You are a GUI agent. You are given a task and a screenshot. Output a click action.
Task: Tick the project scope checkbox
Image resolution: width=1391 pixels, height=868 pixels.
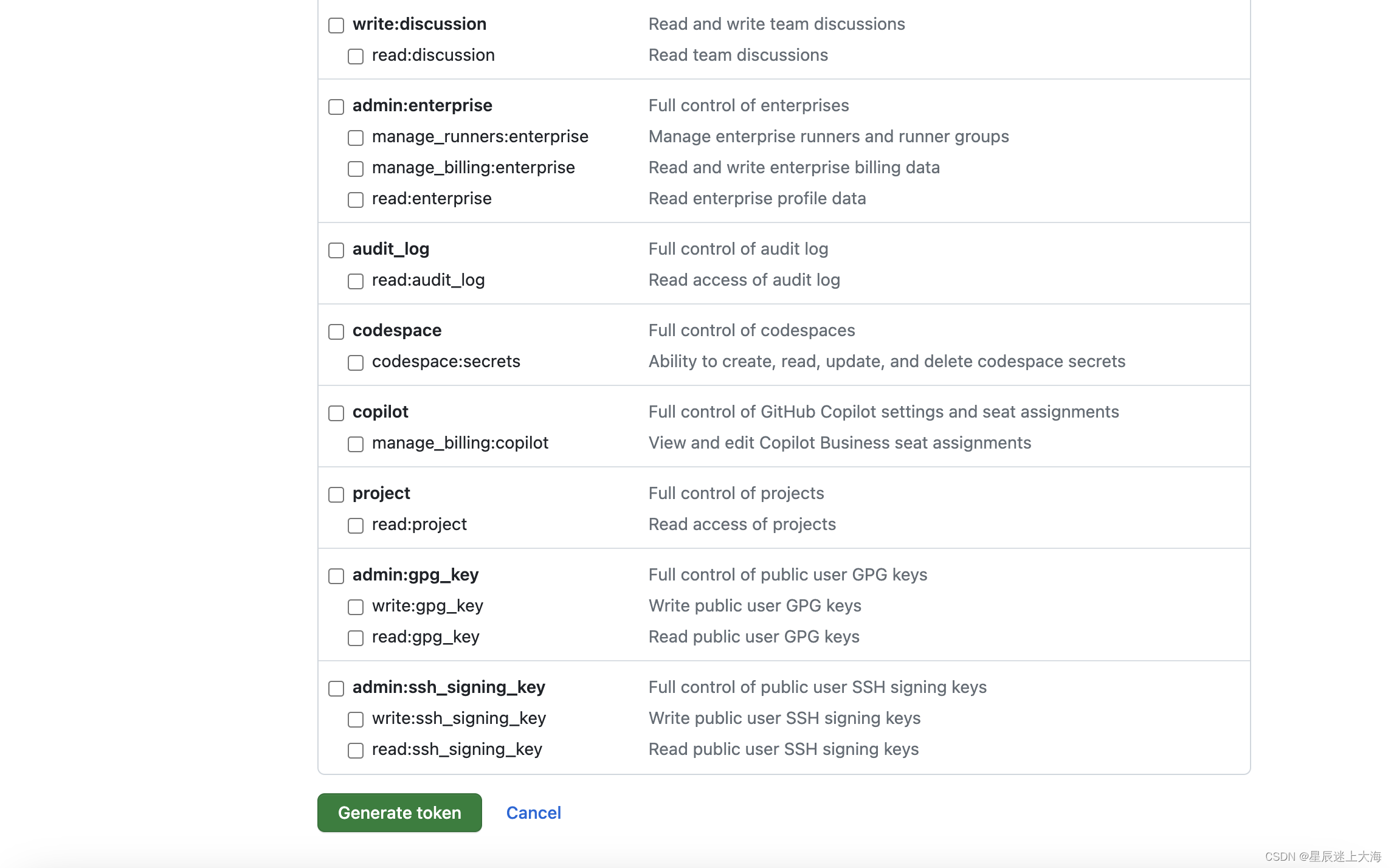click(336, 494)
